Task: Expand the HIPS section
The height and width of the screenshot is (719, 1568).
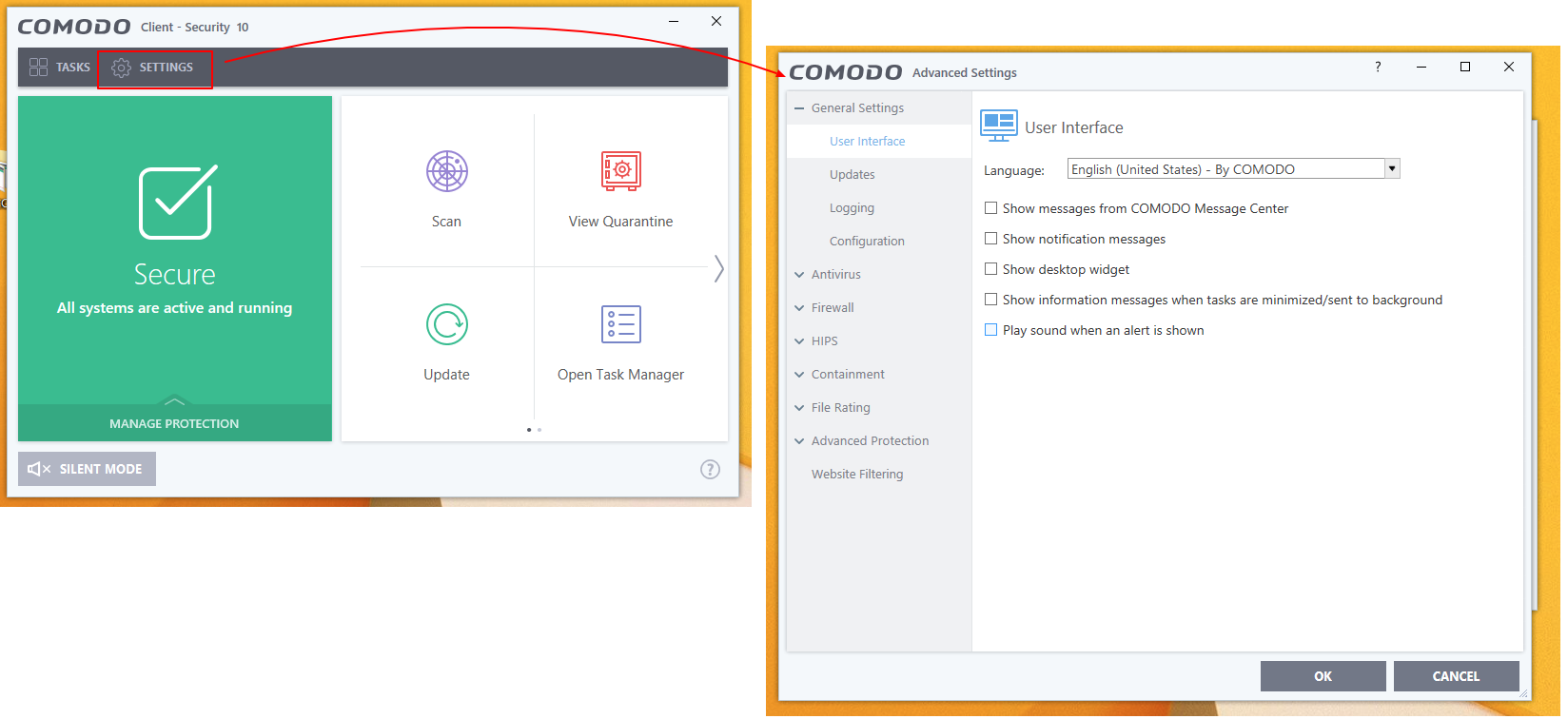Action: point(799,341)
